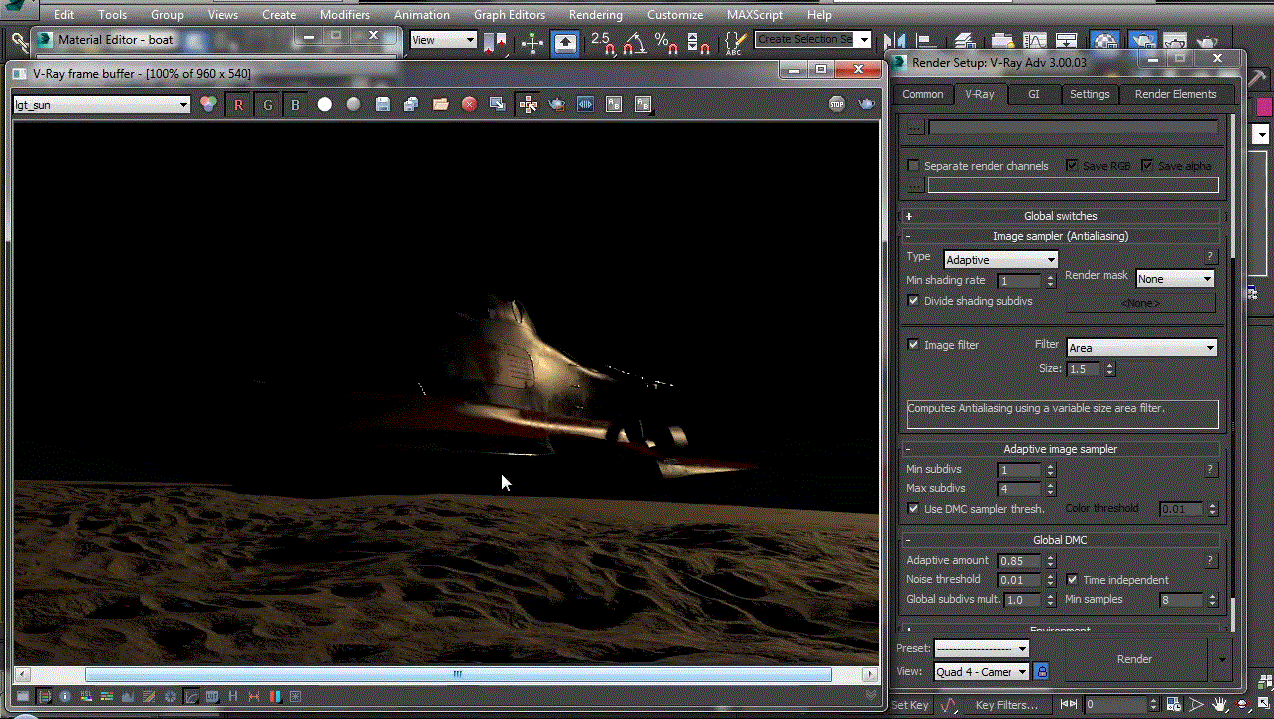Viewport: 1274px width, 719px height.
Task: Switch to the Render Elements tab
Action: 1175,94
